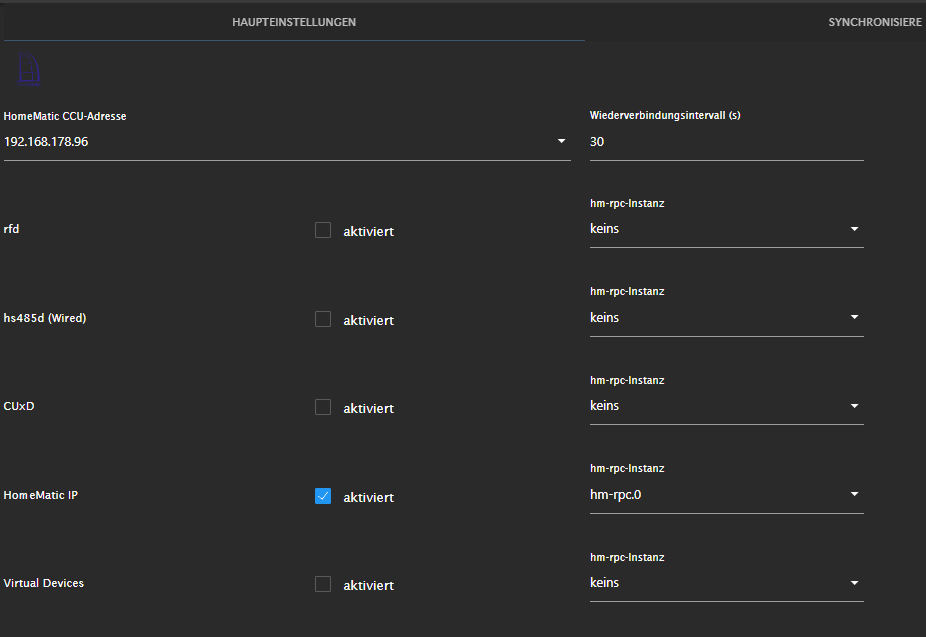The image size is (926, 637).
Task: Click the HomeMatic CCU-Adresse label
Action: click(65, 116)
